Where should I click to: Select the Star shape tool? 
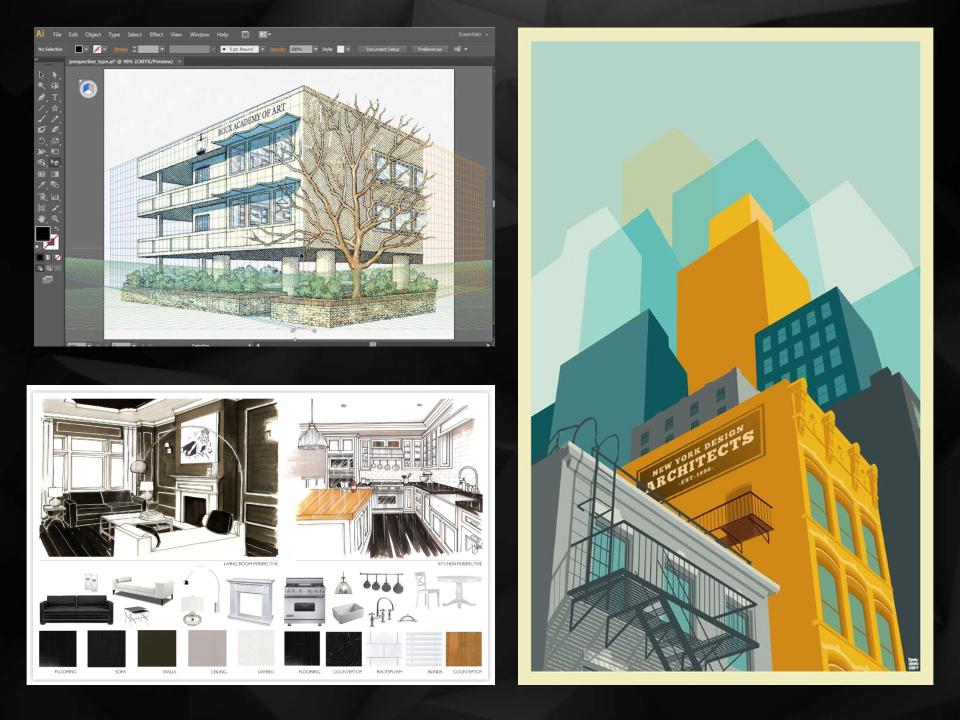click(x=55, y=108)
